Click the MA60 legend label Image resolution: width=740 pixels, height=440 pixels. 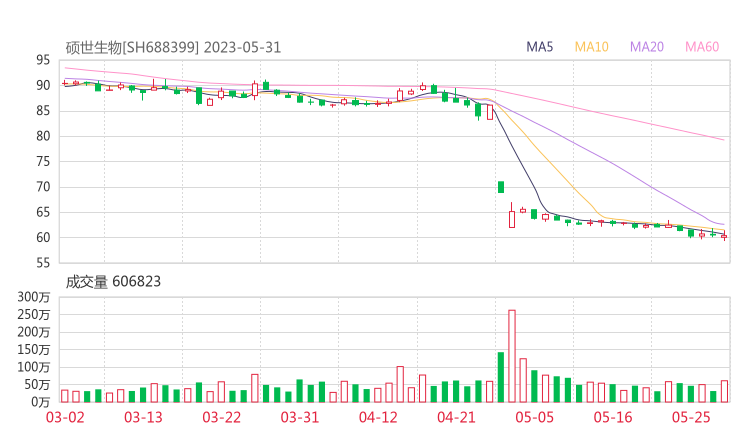(702, 47)
